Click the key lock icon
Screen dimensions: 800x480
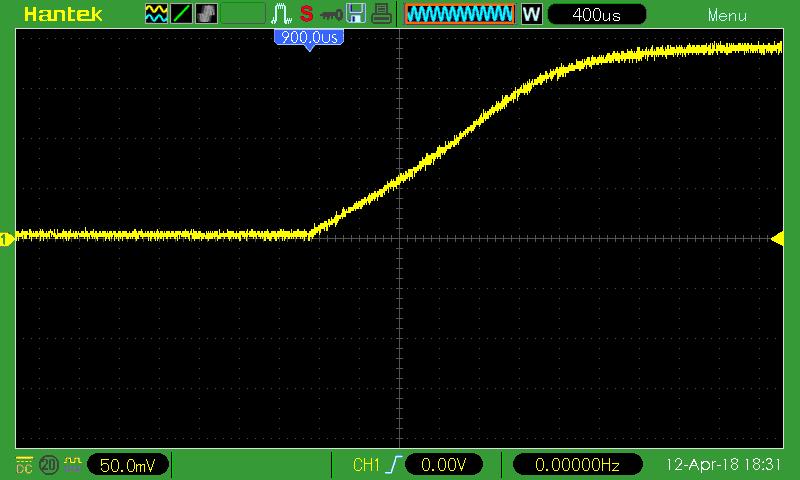pyautogui.click(x=331, y=15)
